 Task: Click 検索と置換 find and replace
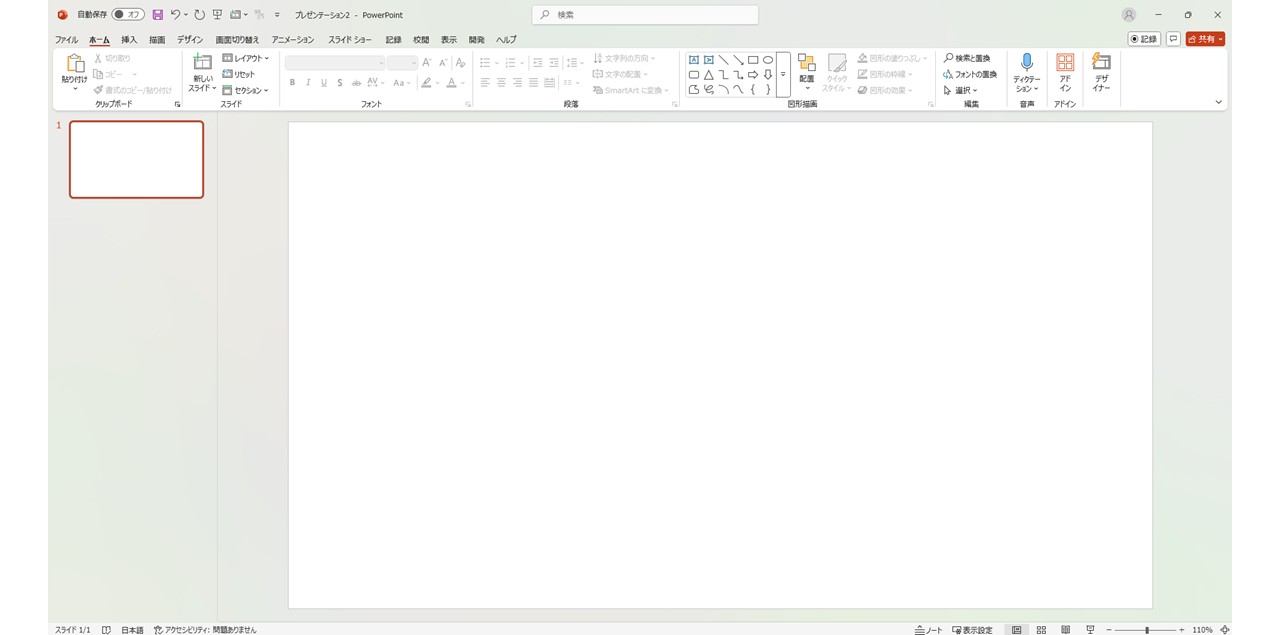tap(967, 58)
